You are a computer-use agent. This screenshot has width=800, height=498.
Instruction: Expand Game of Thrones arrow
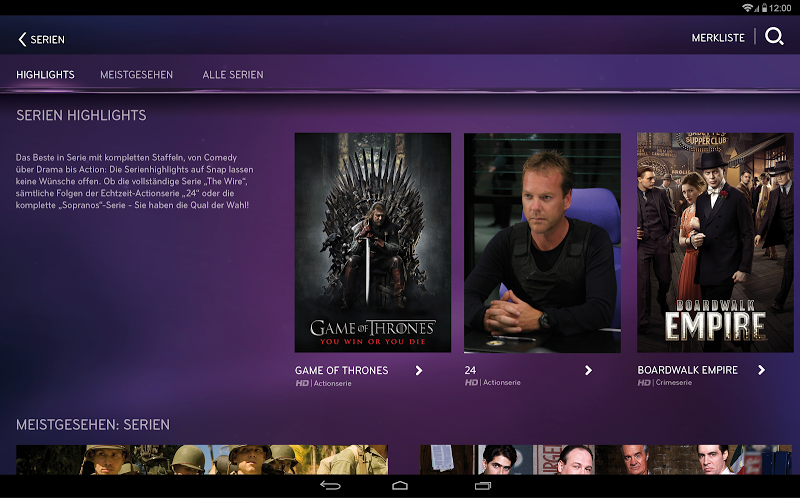(x=419, y=370)
